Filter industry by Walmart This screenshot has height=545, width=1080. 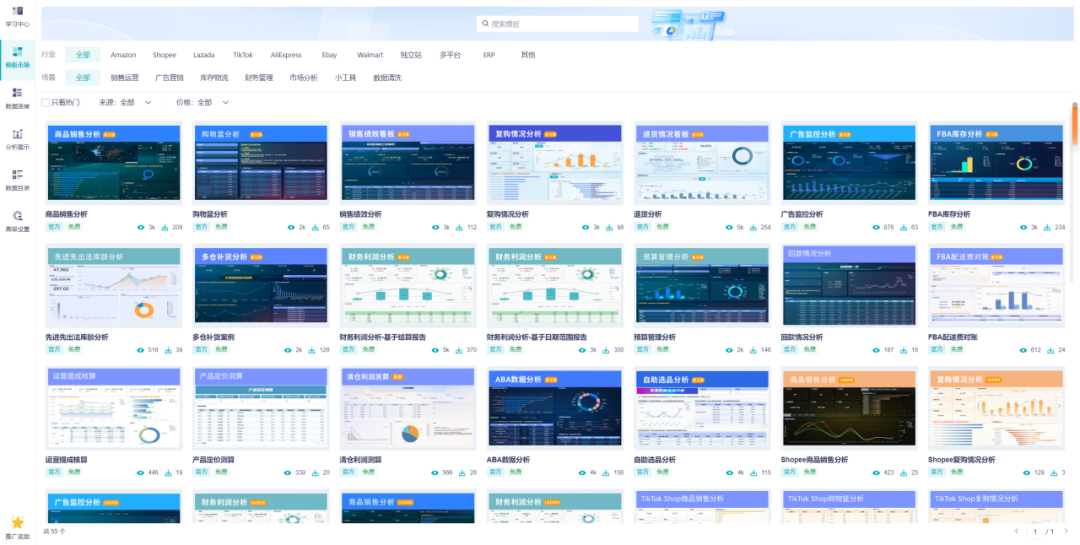tap(370, 55)
